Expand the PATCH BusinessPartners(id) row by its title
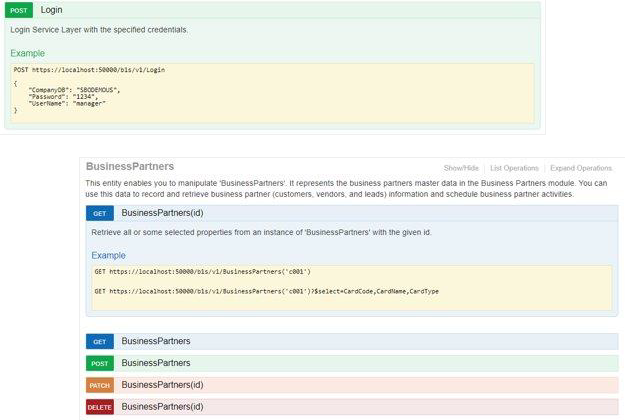This screenshot has width=625, height=420. pos(162,385)
